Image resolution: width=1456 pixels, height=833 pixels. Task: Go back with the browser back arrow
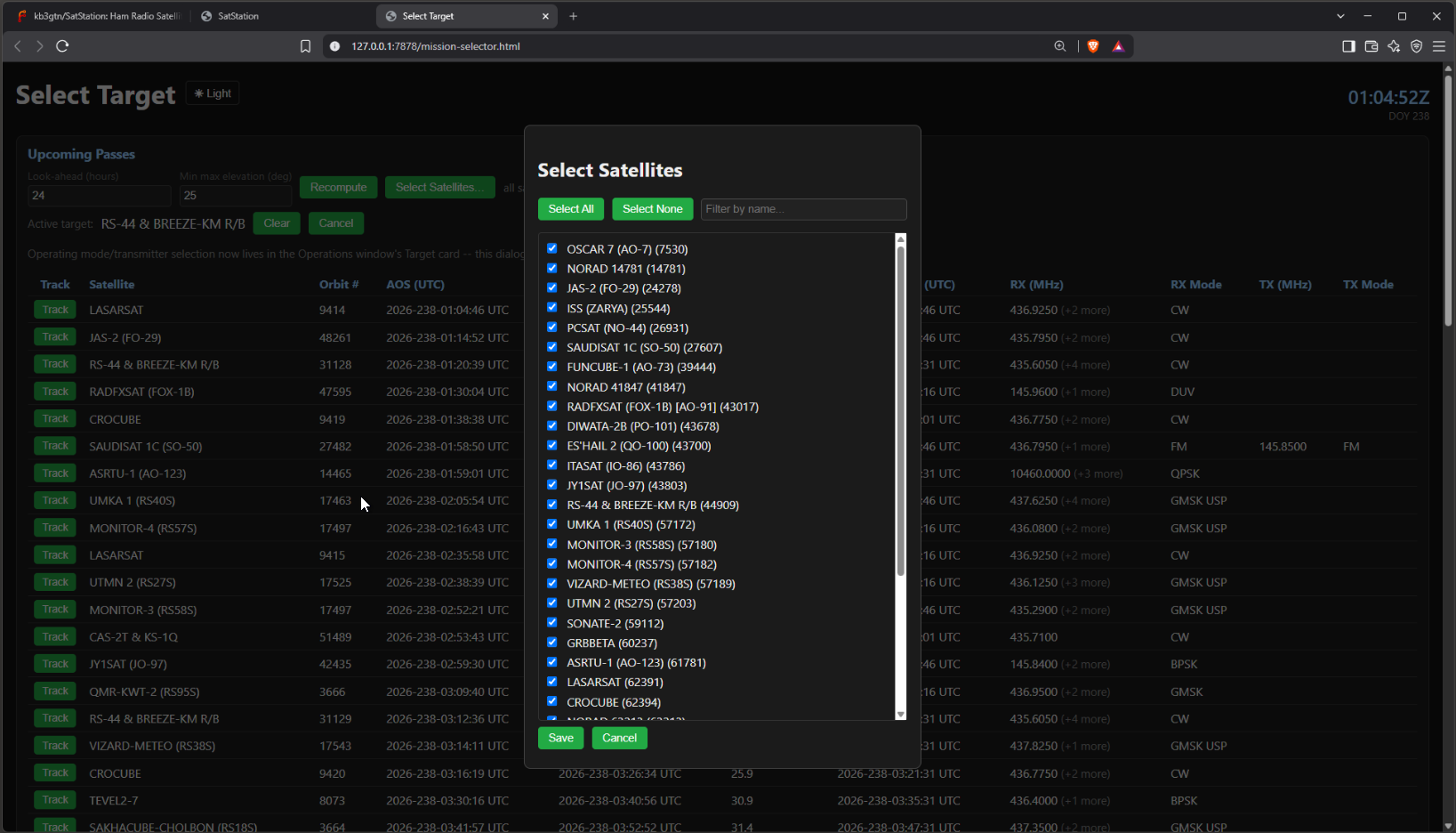[x=18, y=46]
